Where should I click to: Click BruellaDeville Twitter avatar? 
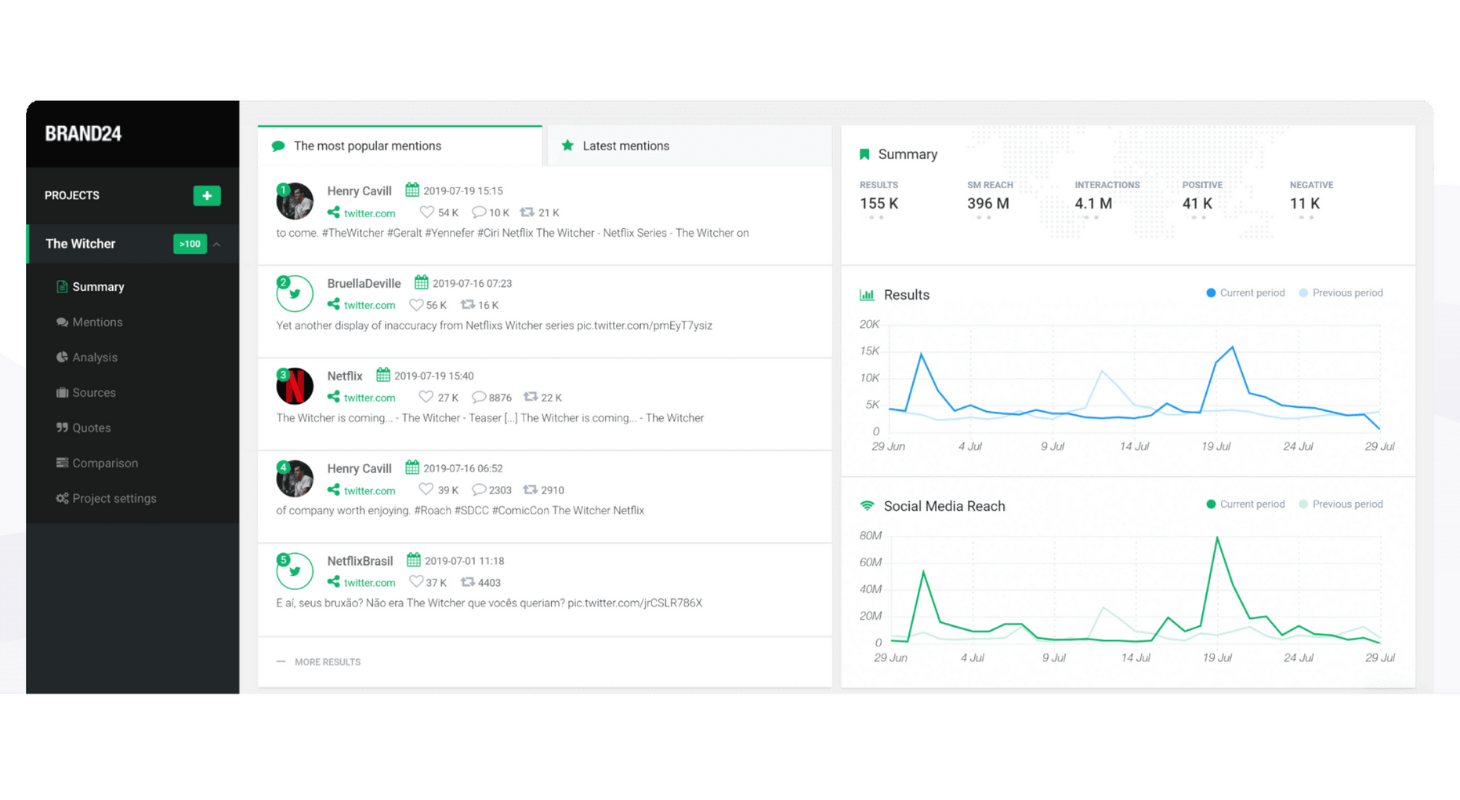295,294
